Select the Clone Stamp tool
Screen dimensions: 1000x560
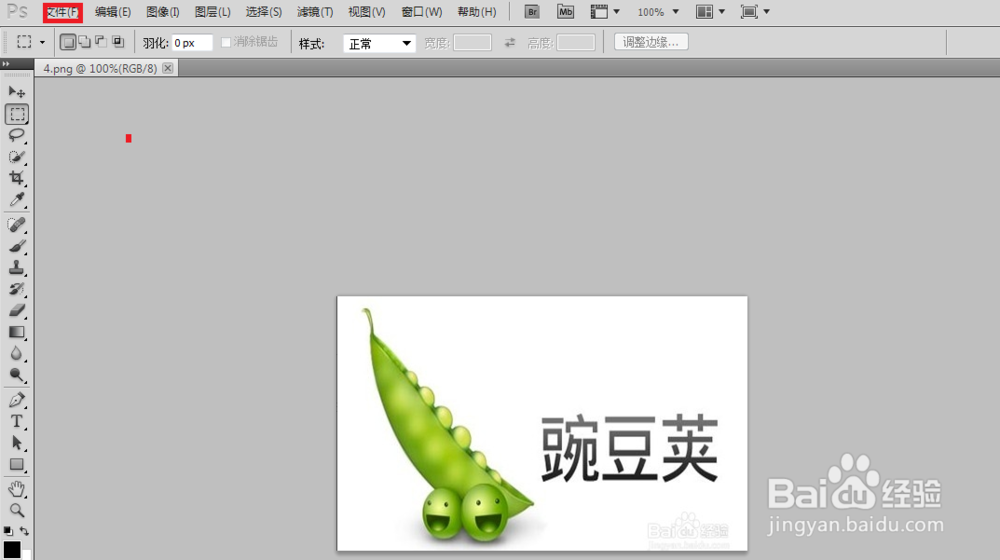[17, 268]
